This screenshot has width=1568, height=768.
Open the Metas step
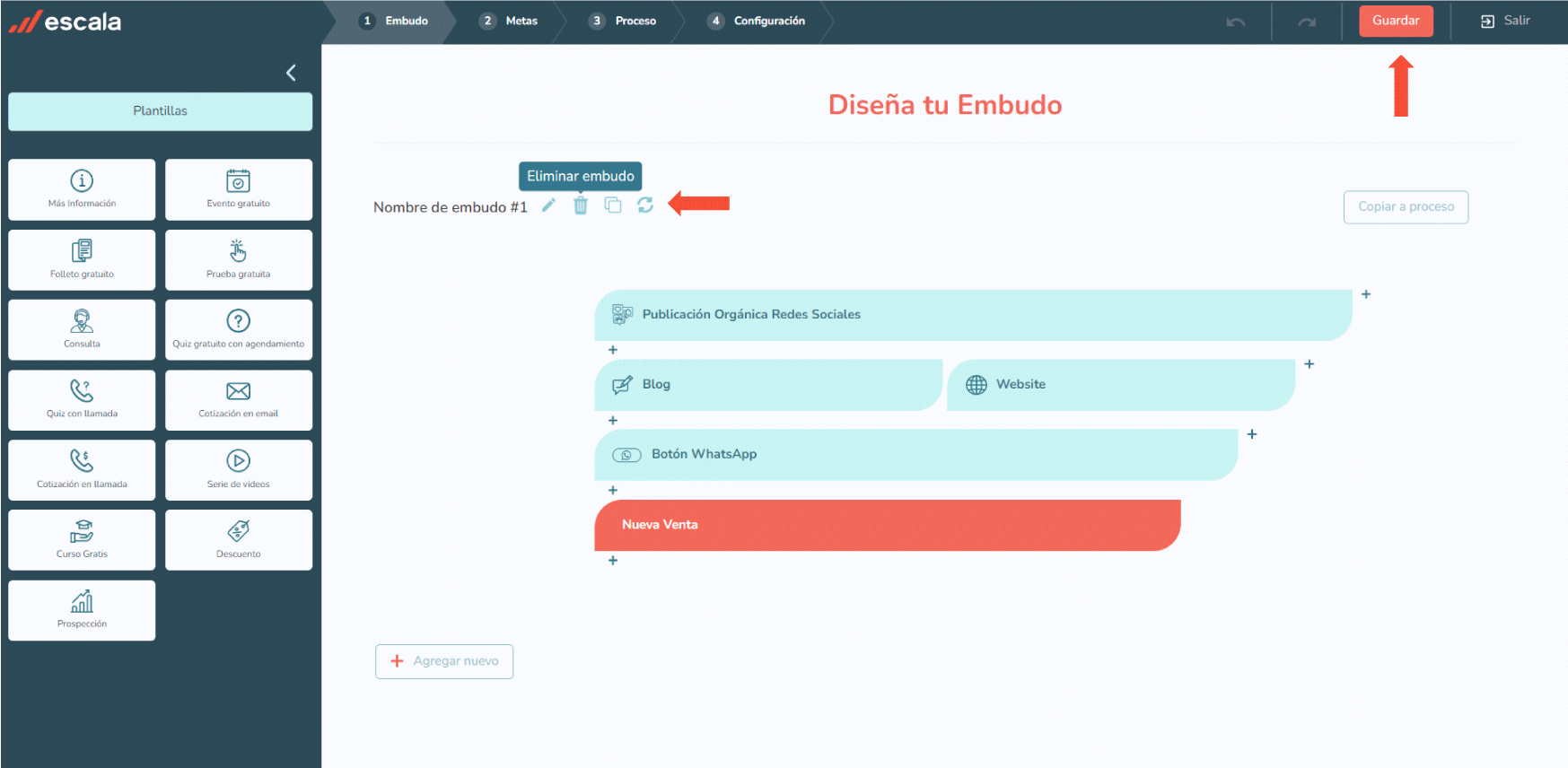pos(509,21)
